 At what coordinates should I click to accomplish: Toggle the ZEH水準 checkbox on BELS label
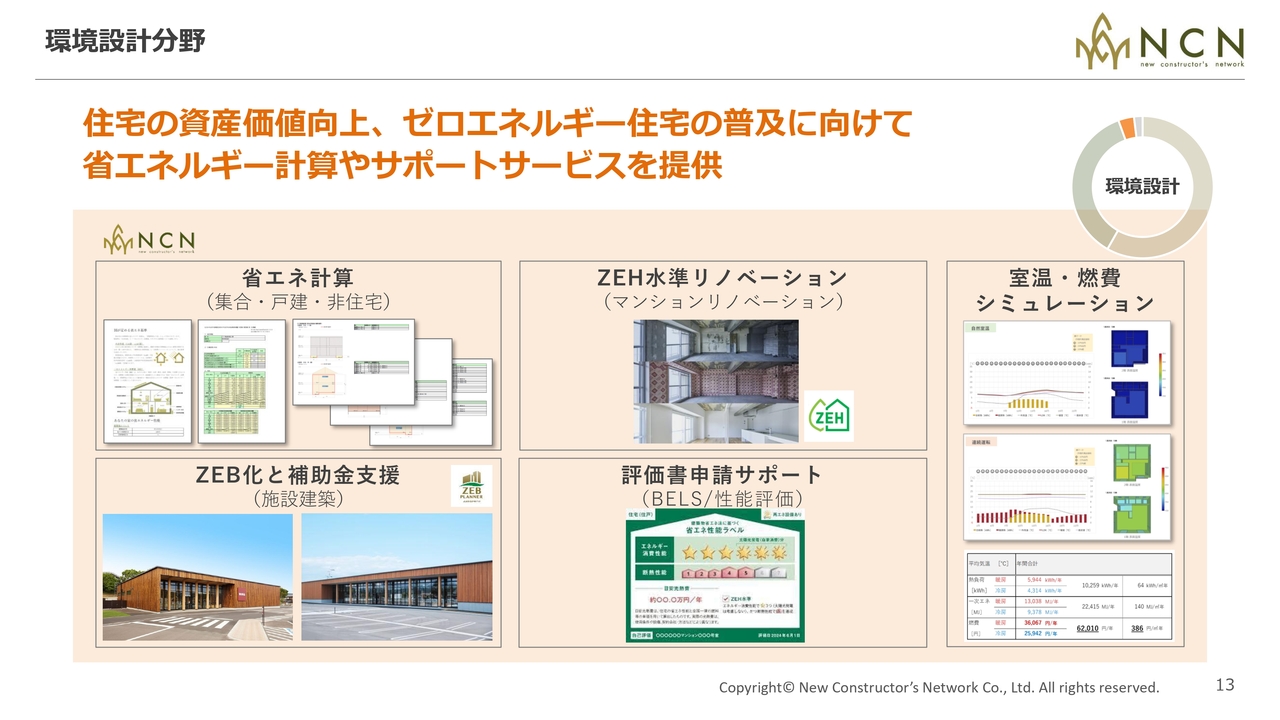coord(726,600)
